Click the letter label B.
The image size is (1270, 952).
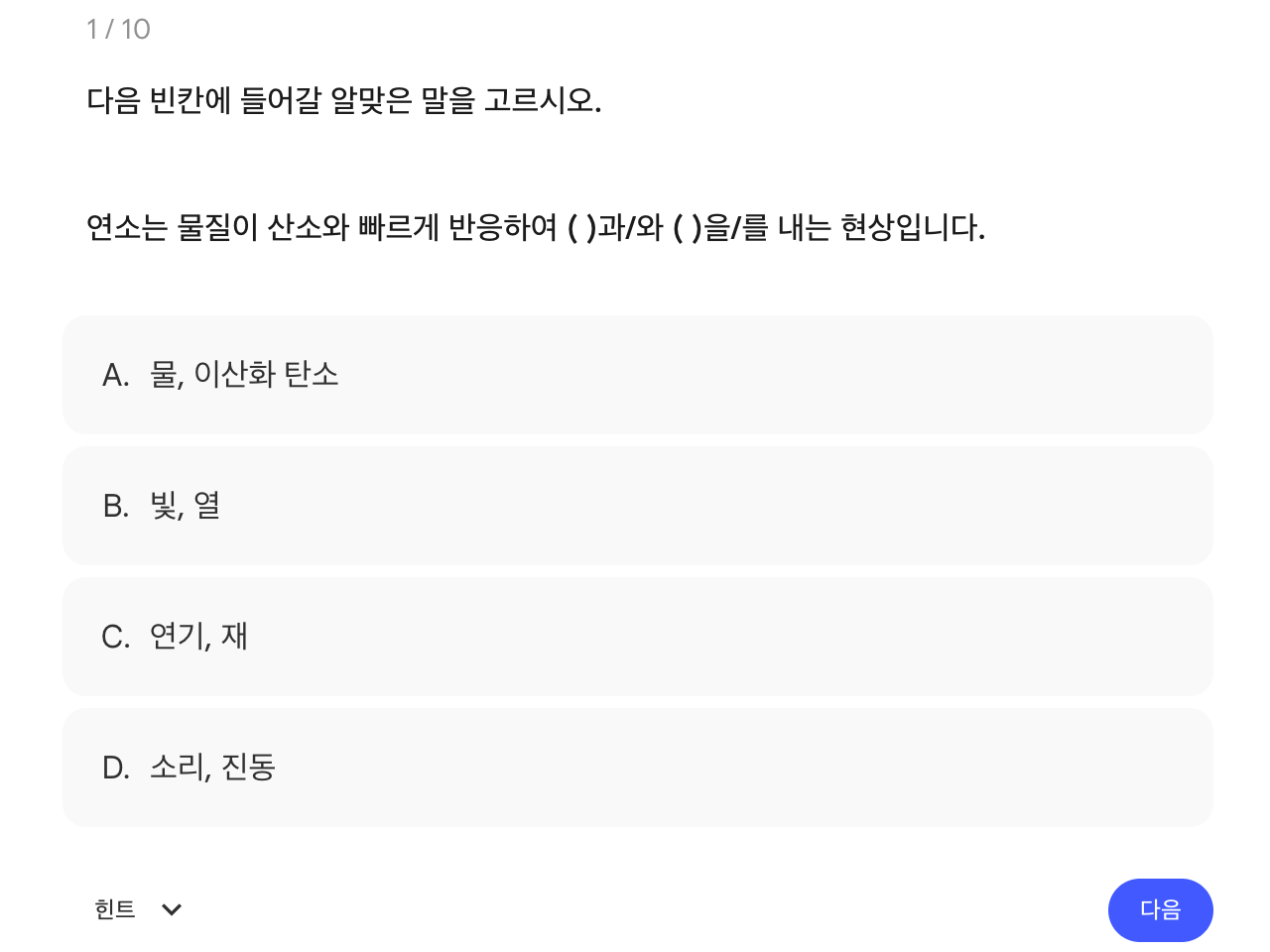[x=115, y=507]
